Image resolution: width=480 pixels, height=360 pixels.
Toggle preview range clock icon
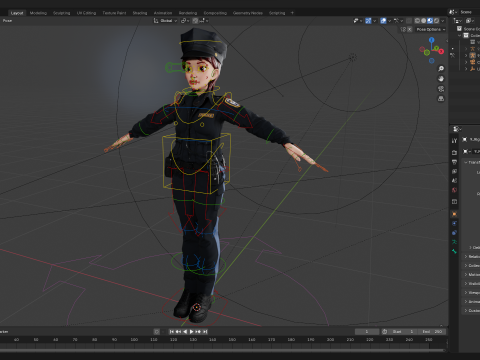click(x=384, y=332)
